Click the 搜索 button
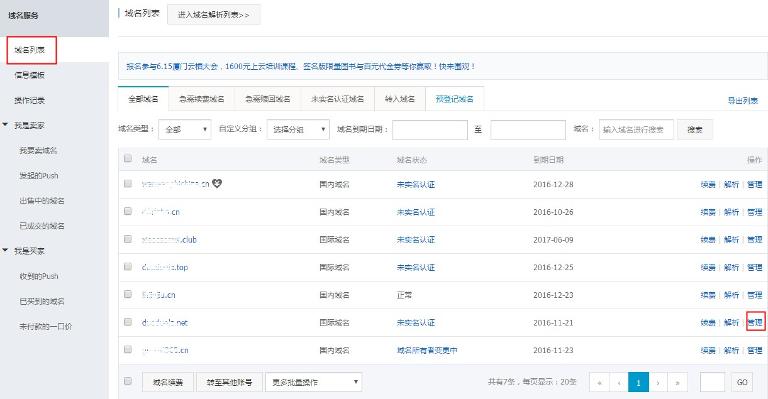Screen dimensions: 768x399 point(695,129)
